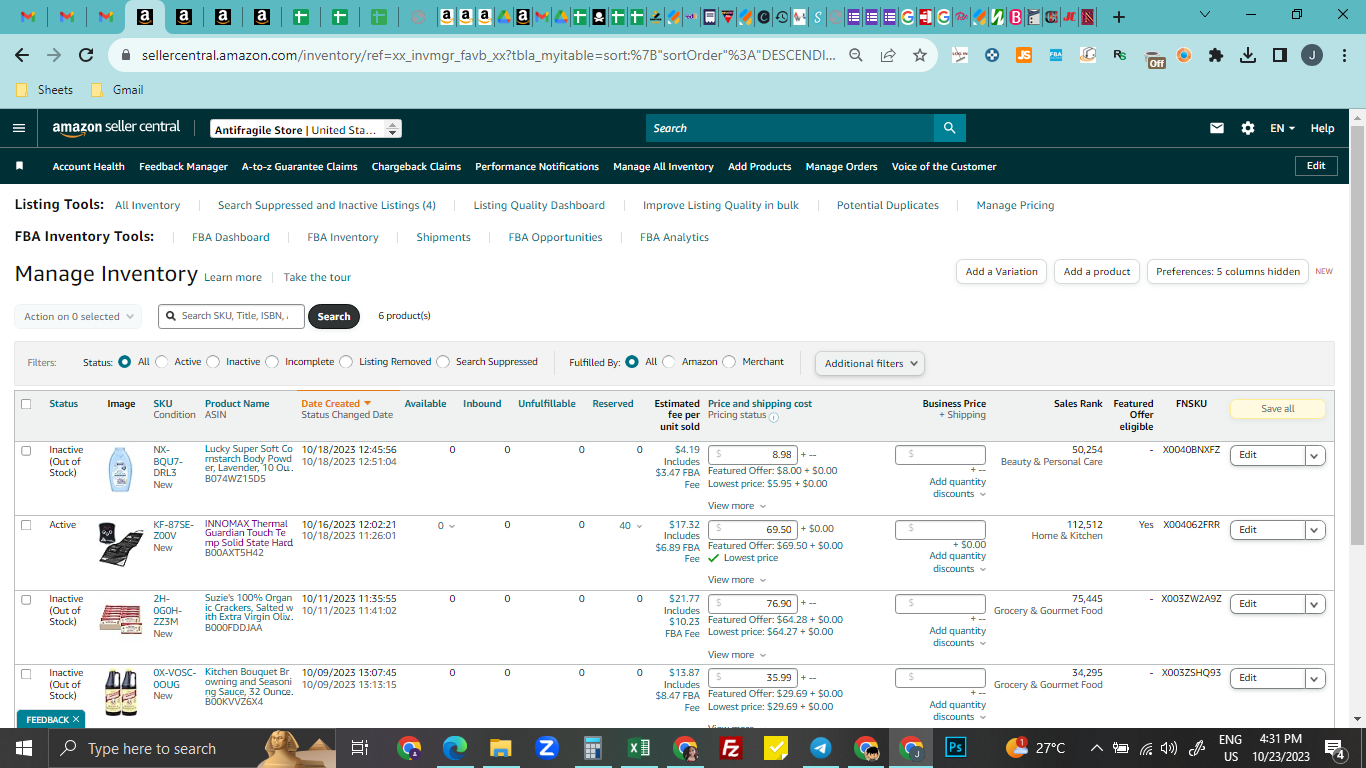Click the Take the tour link

317,277
